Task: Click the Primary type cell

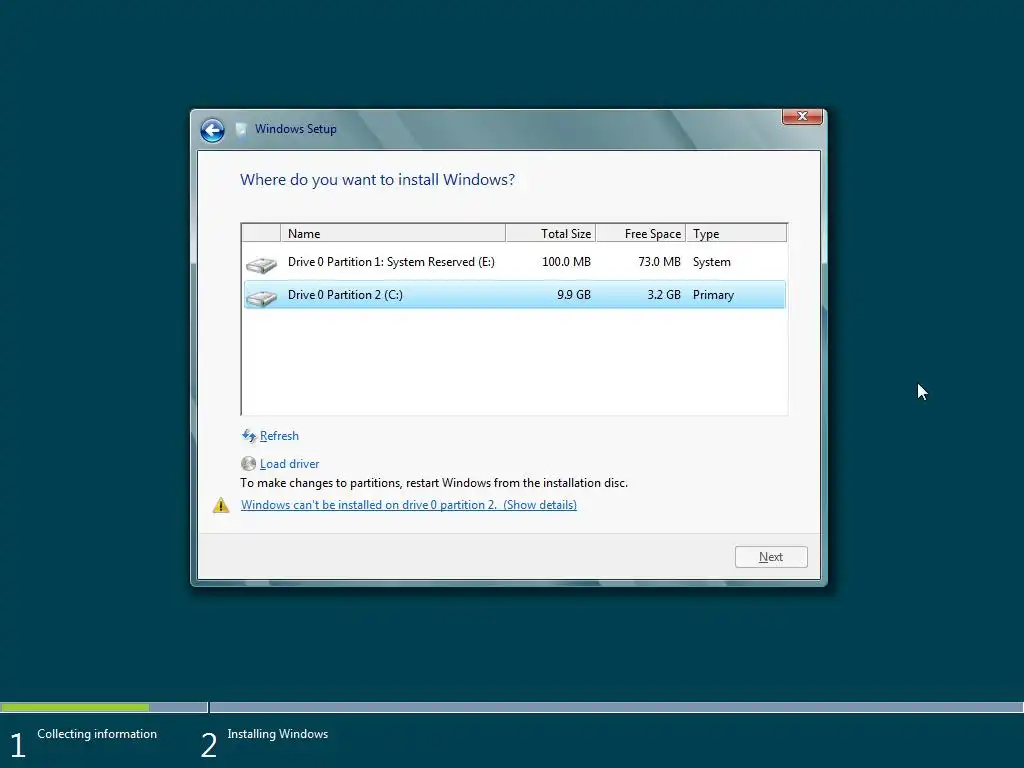Action: point(713,295)
